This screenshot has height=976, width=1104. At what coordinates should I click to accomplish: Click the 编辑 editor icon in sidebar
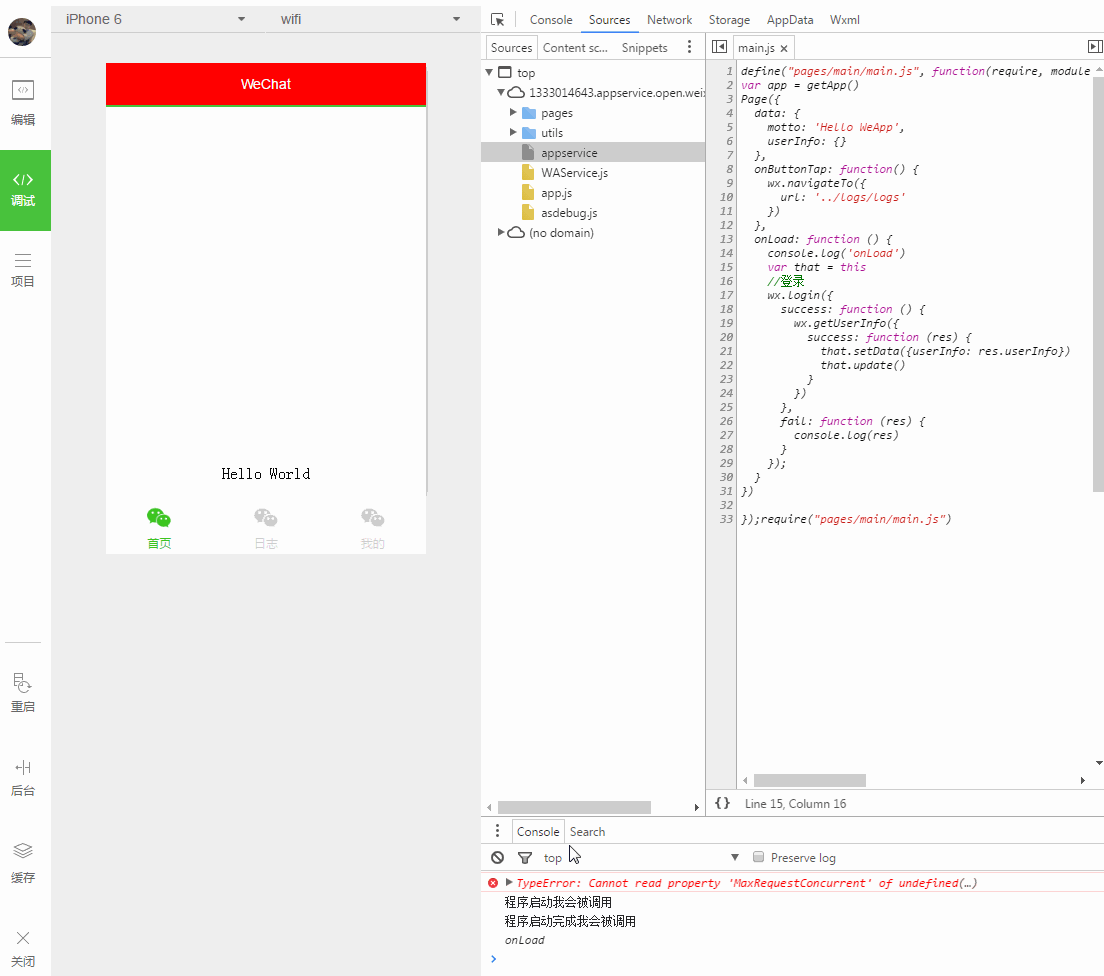(x=23, y=91)
